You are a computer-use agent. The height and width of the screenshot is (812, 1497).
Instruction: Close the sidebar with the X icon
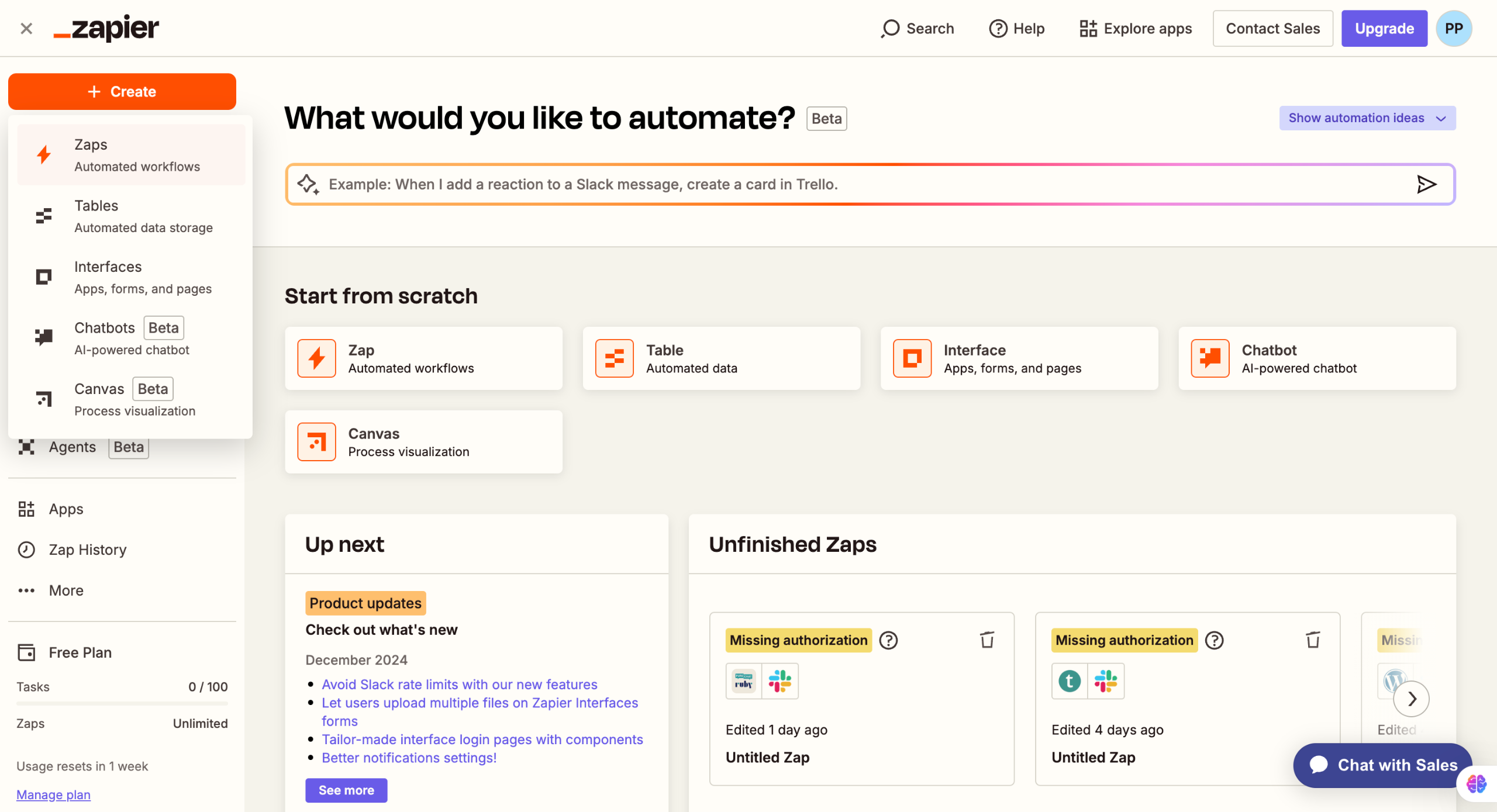(x=26, y=29)
